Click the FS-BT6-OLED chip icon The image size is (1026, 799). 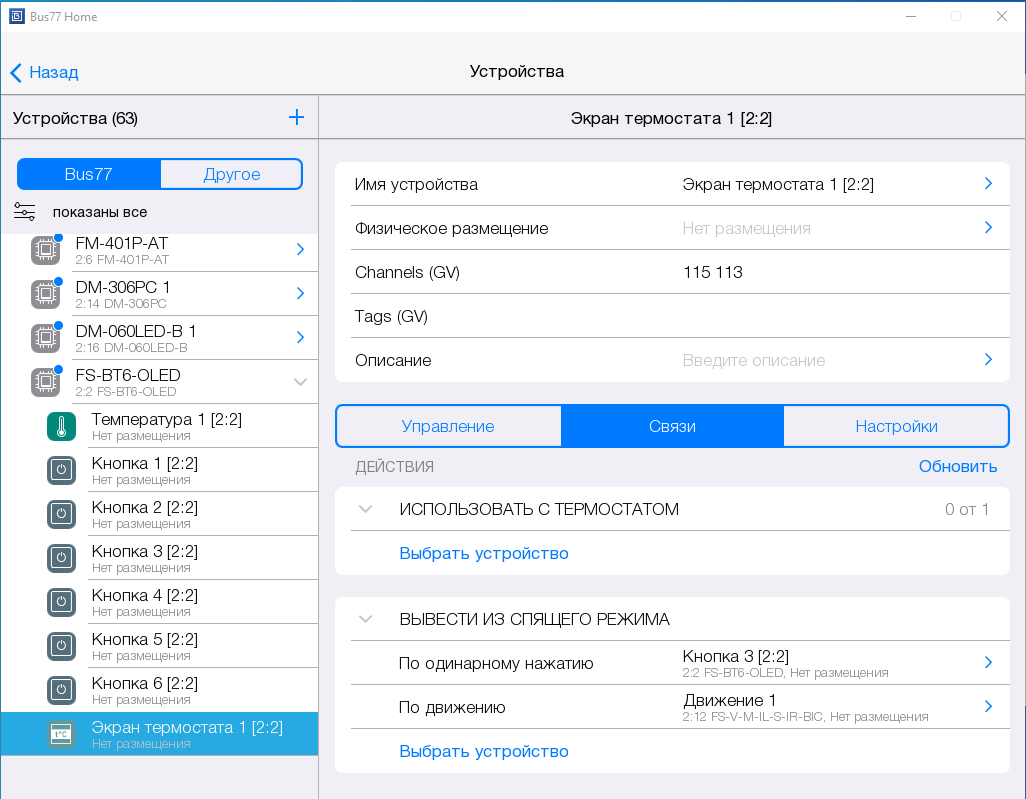[45, 382]
